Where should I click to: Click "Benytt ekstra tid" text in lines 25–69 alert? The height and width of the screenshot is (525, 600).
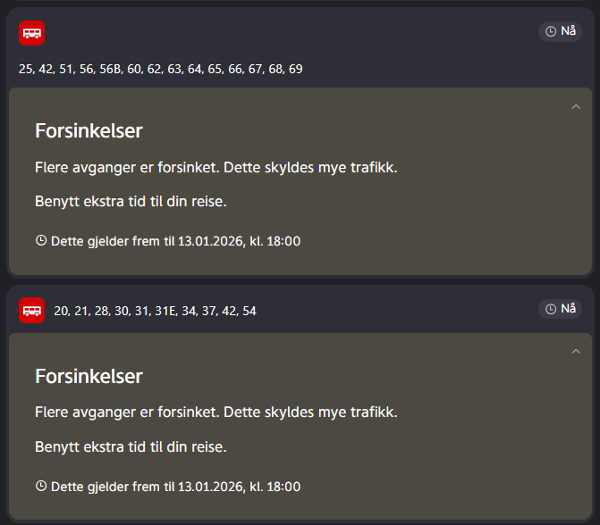131,202
